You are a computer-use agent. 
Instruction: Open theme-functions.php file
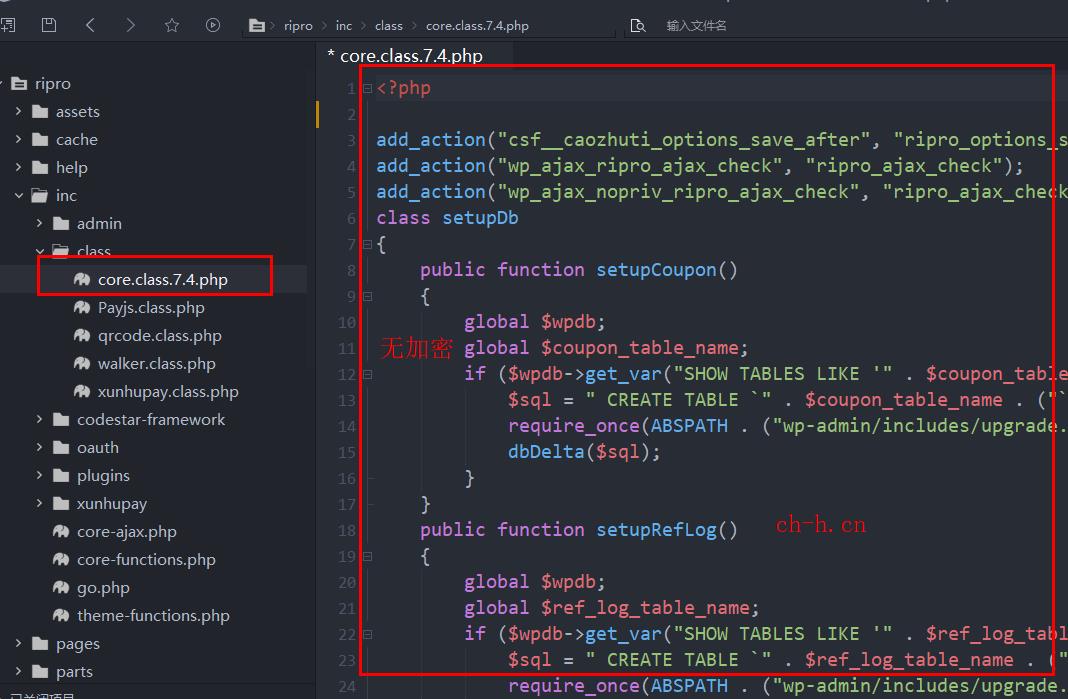pos(153,615)
